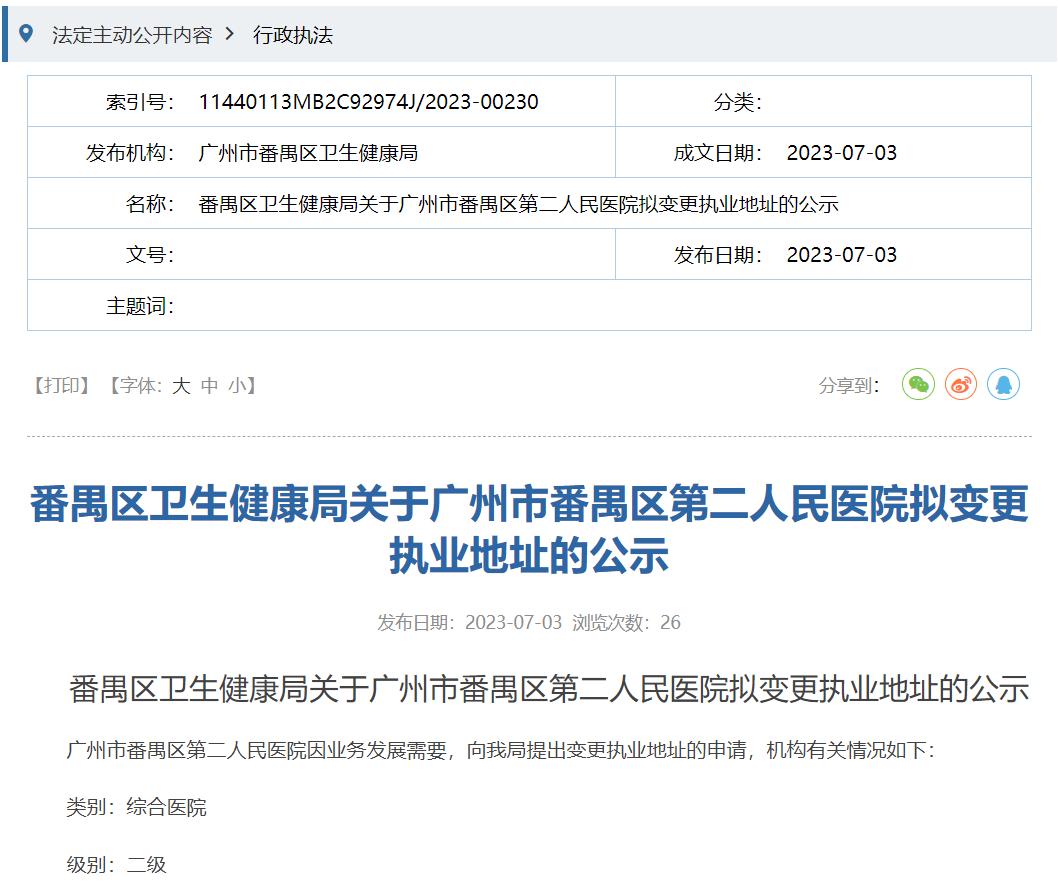1058x890 pixels.
Task: Click the blue QQ penguin icon
Action: click(1003, 383)
